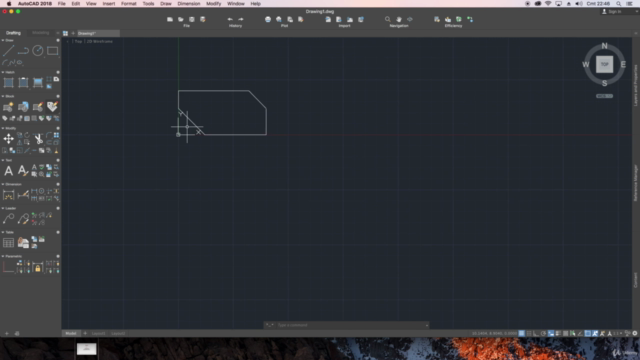640x360 pixels.
Task: Select the Rotate tool
Action: (x=27, y=135)
